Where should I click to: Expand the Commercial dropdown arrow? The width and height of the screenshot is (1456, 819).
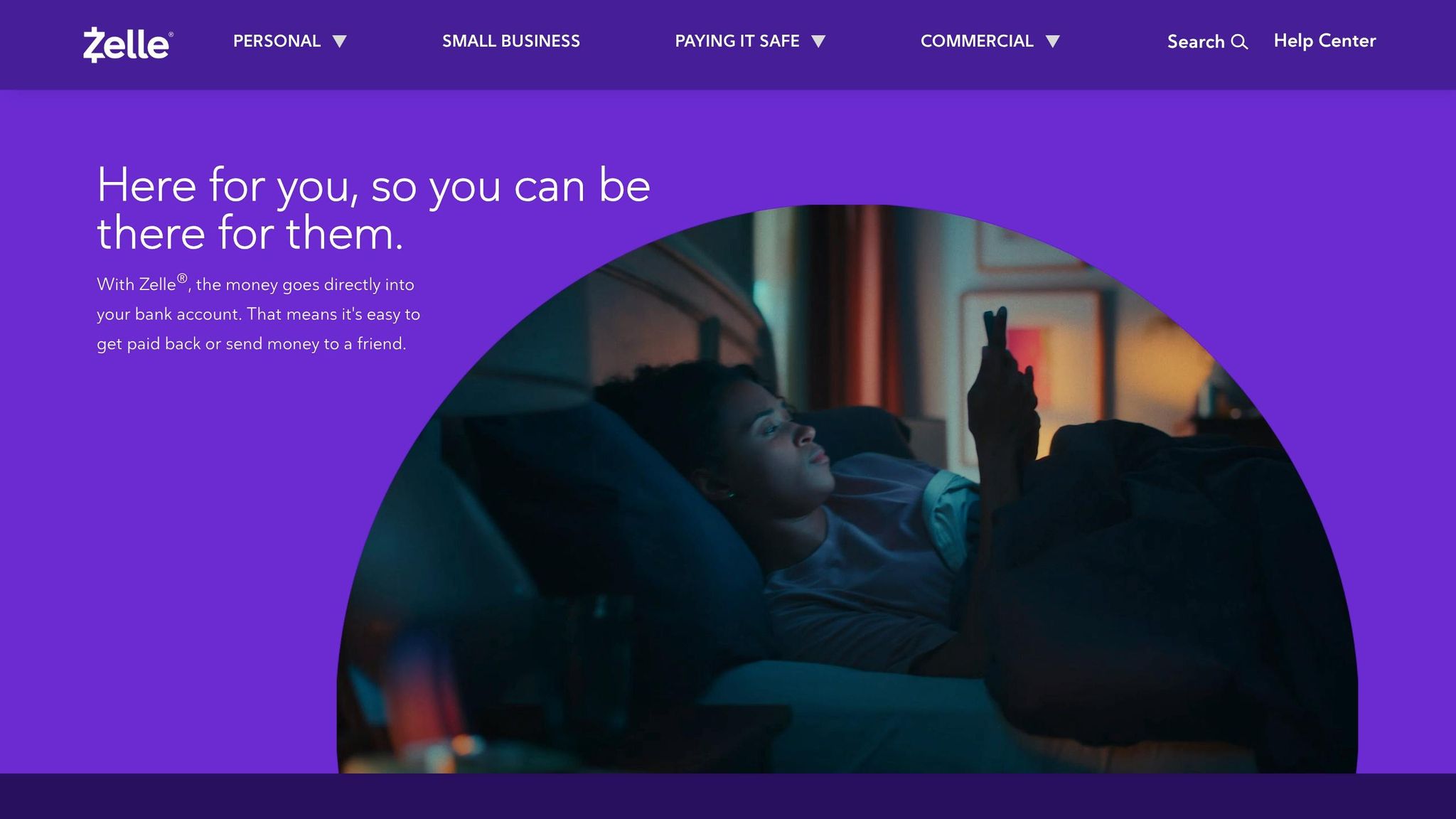[1053, 41]
